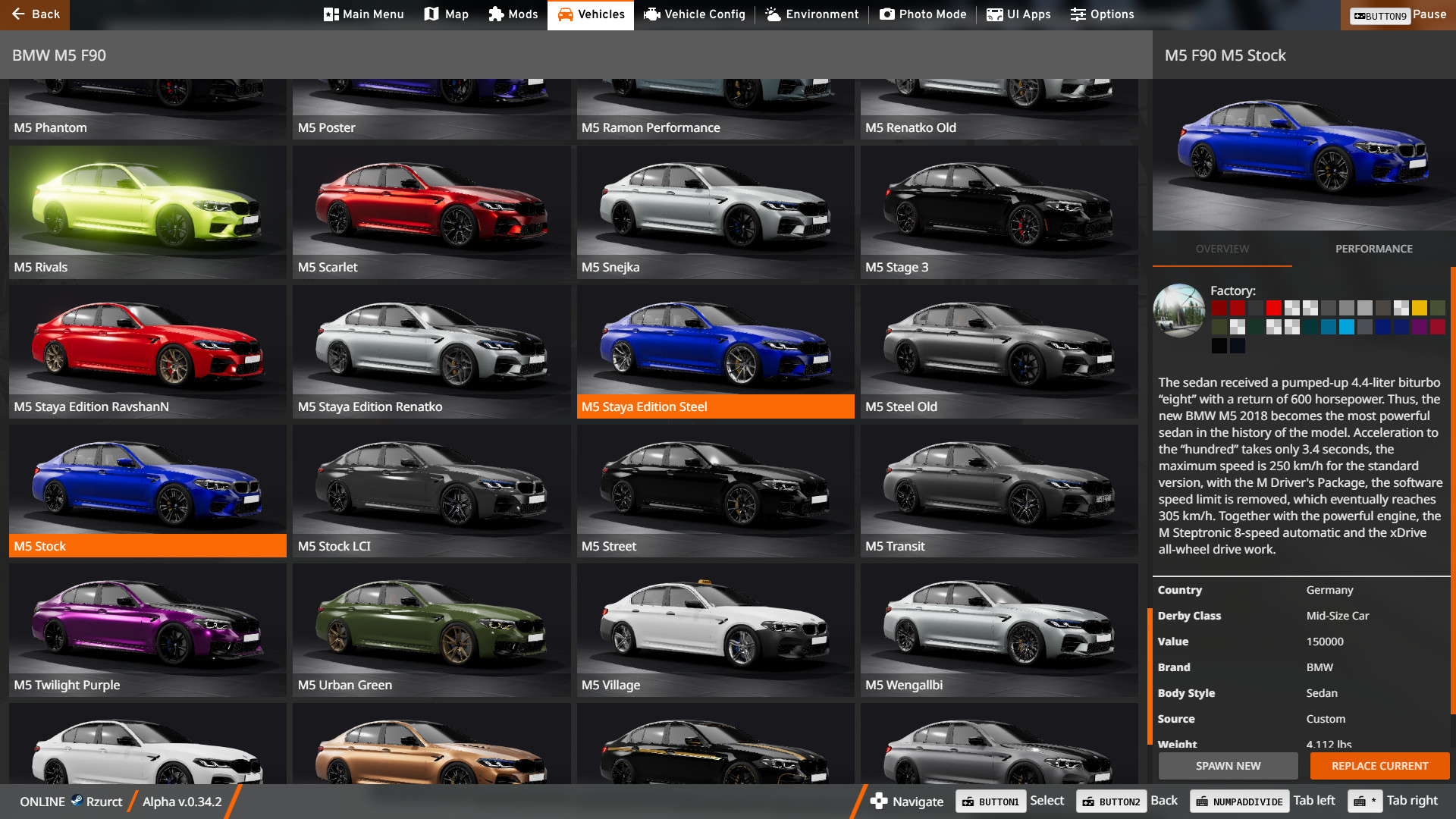
Task: Enter Photo Mode via camera icon
Action: (923, 14)
